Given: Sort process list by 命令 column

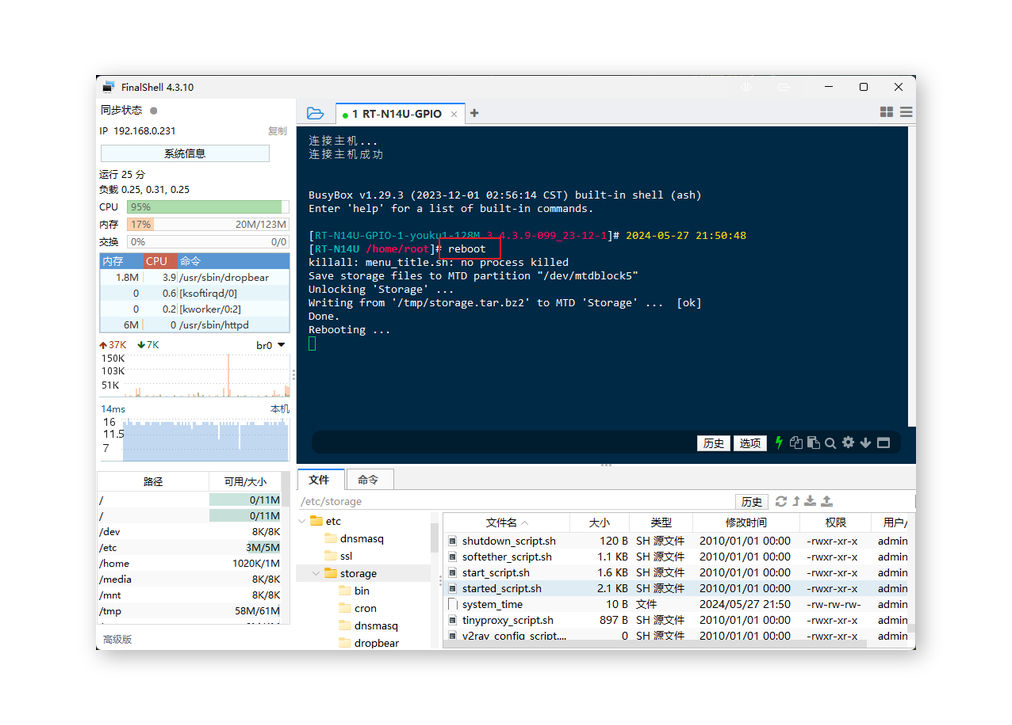Looking at the screenshot, I should point(233,261).
